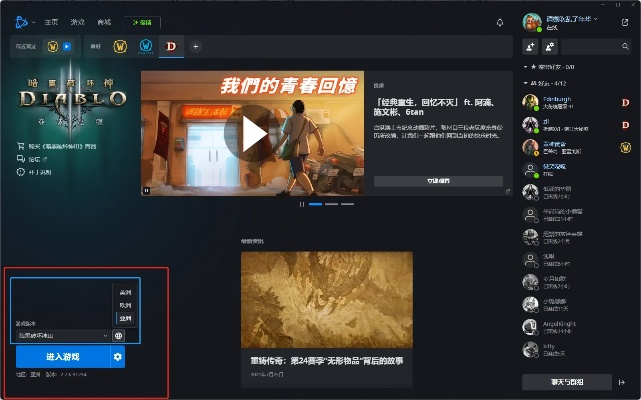Collapse the friends sidebar with the arrow icon
The height and width of the screenshot is (400, 641).
point(622,382)
